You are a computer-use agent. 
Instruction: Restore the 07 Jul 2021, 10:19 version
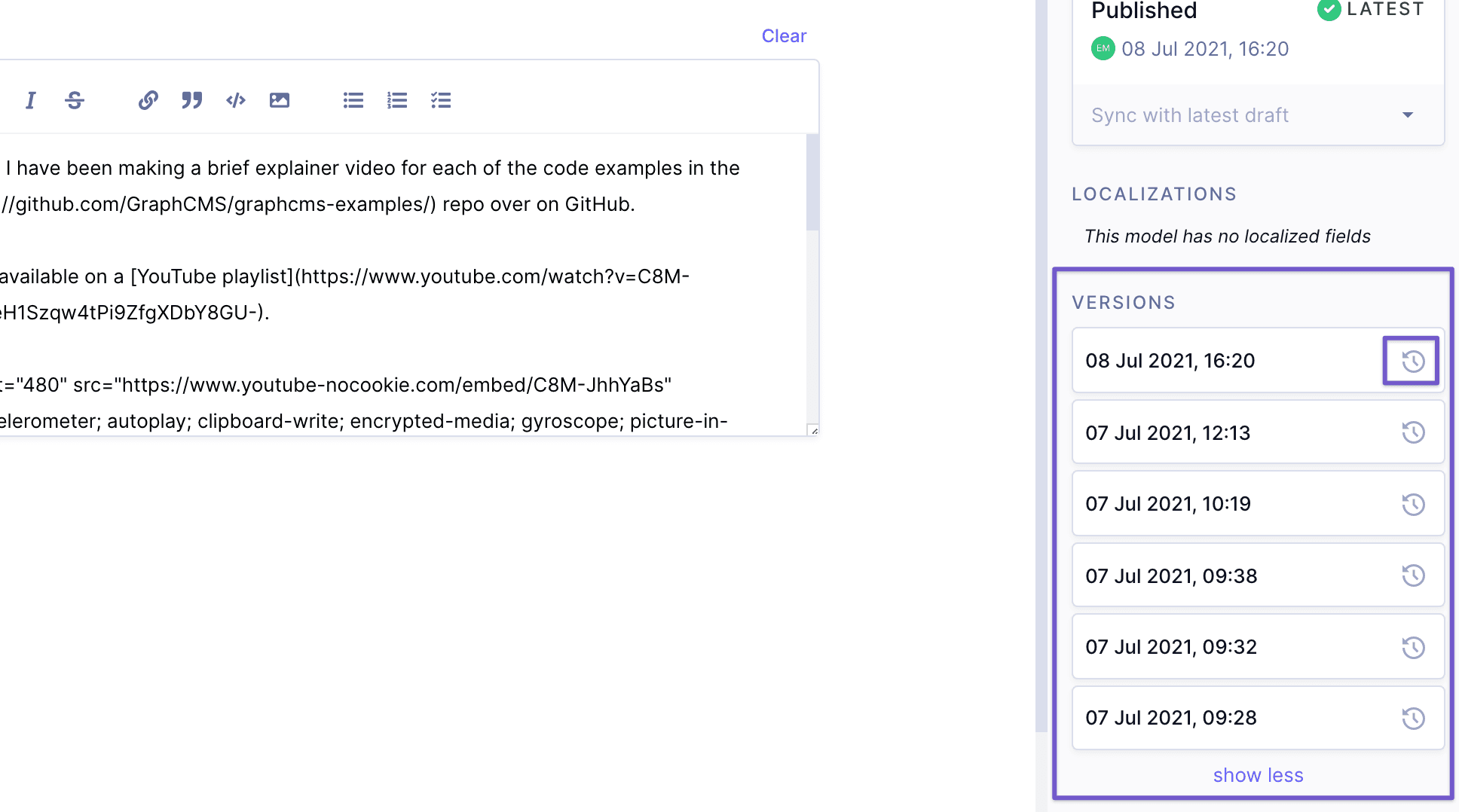coord(1414,504)
